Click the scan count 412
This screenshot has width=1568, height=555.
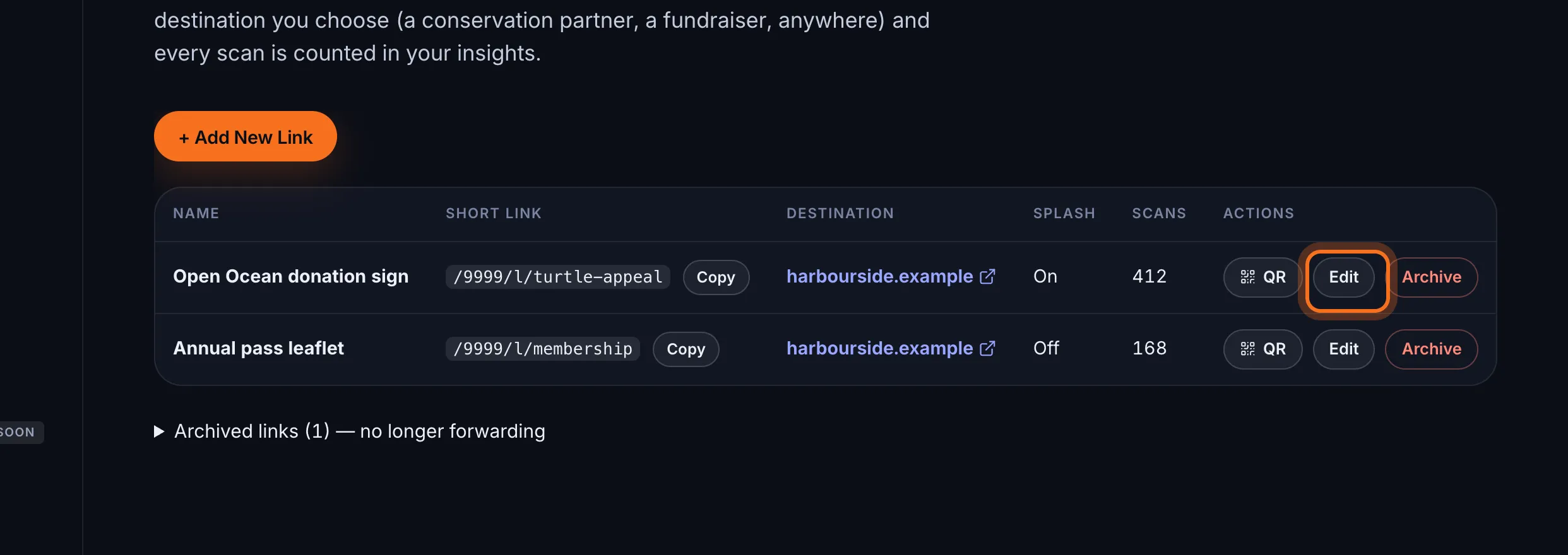1149,276
